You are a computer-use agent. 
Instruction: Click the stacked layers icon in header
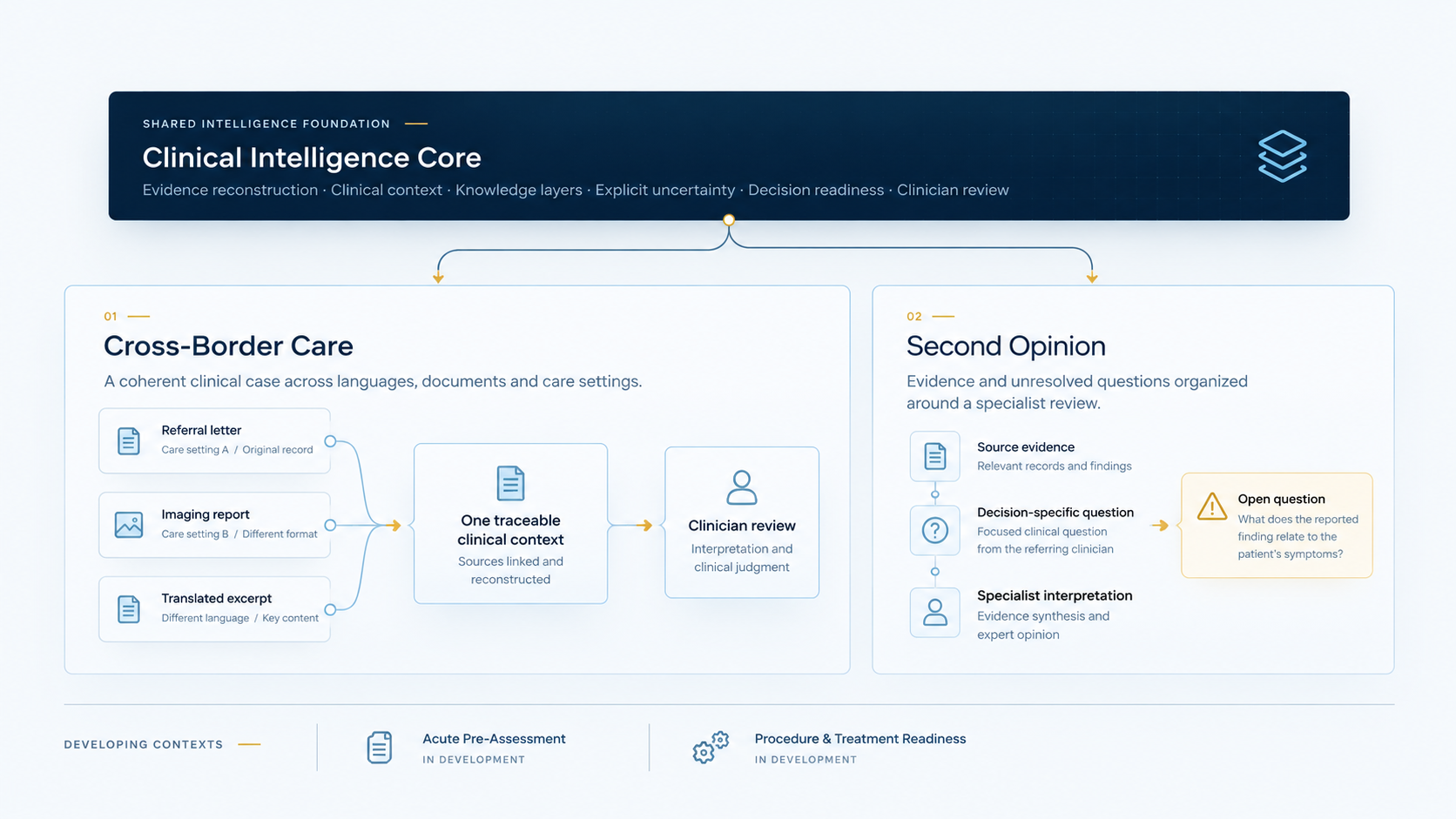[1282, 156]
